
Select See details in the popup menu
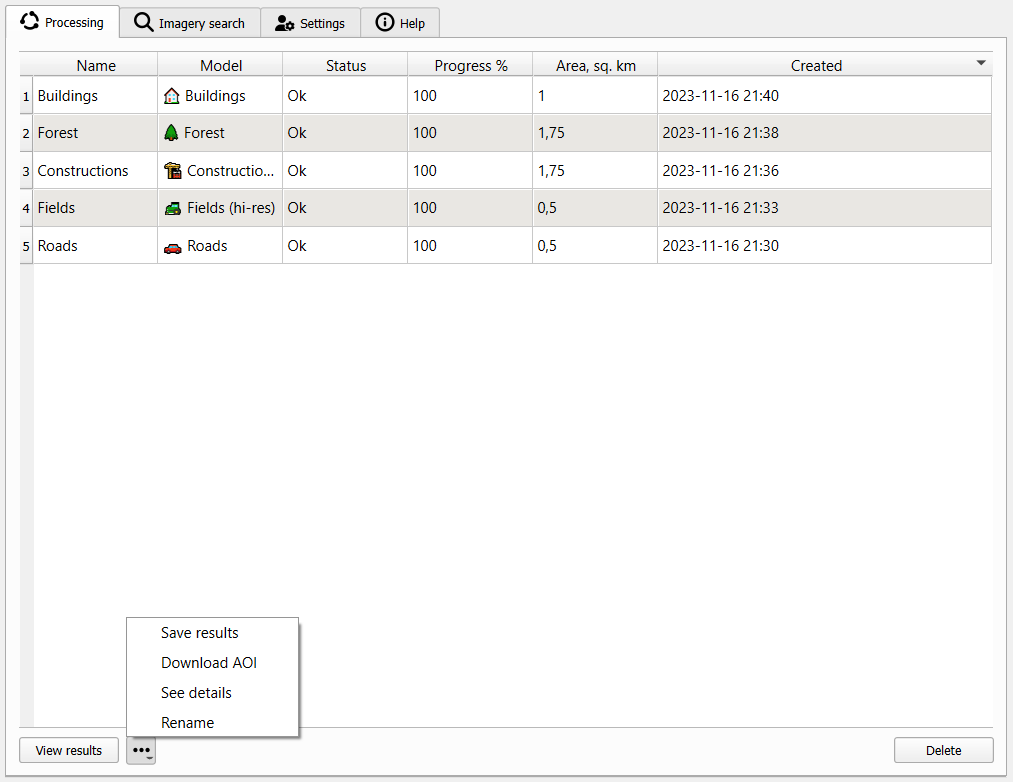pos(196,692)
